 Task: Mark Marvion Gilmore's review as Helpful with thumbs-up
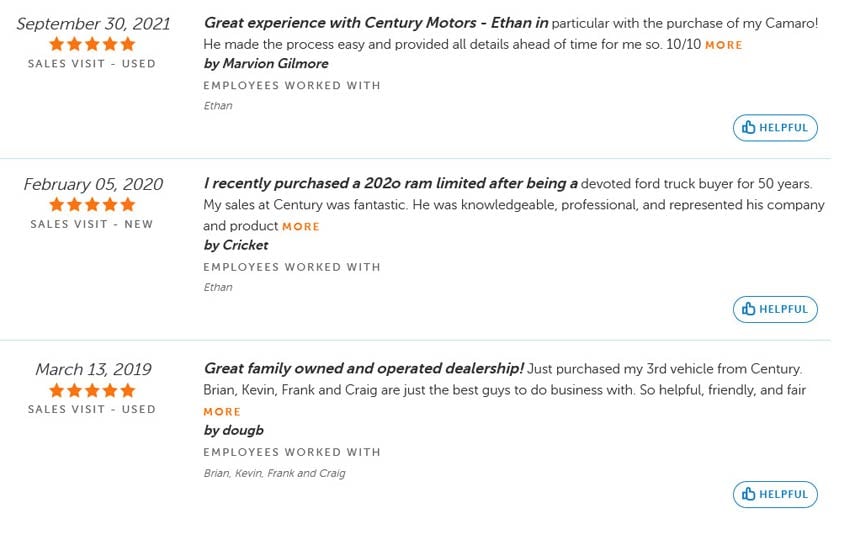[775, 128]
